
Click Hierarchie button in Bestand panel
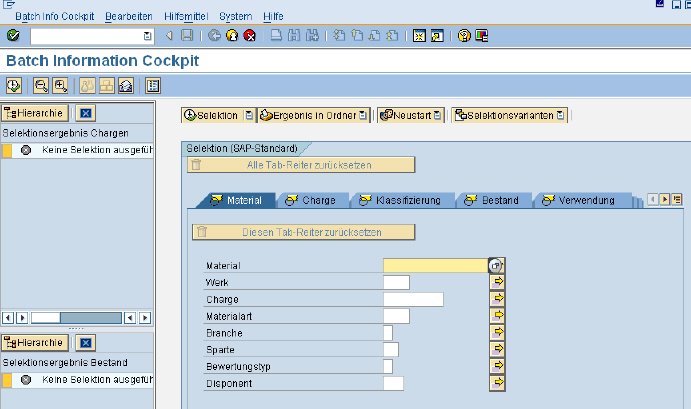point(35,343)
